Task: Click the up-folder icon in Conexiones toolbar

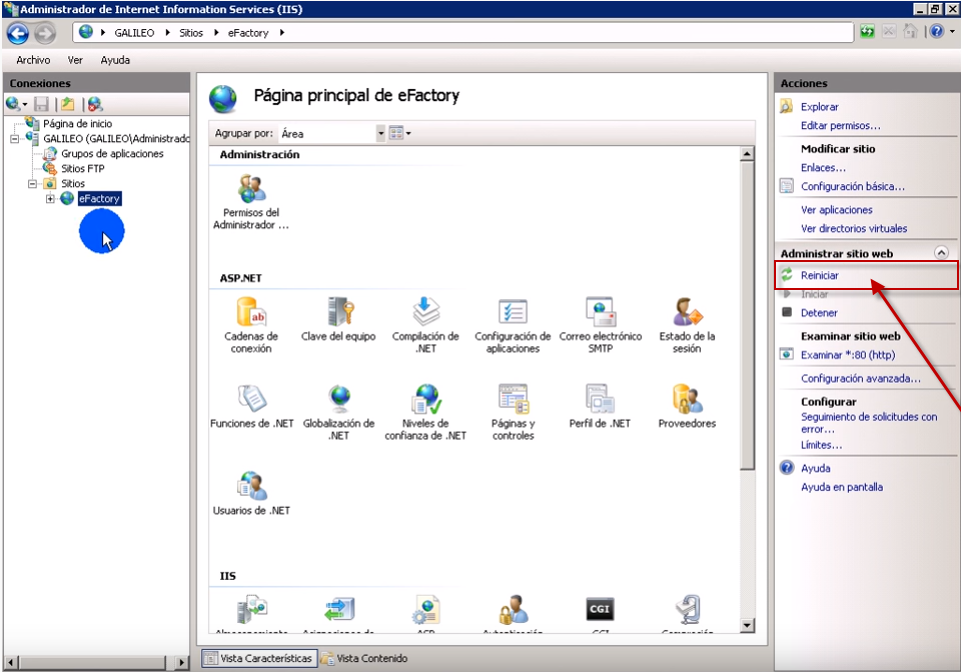Action: [x=67, y=104]
